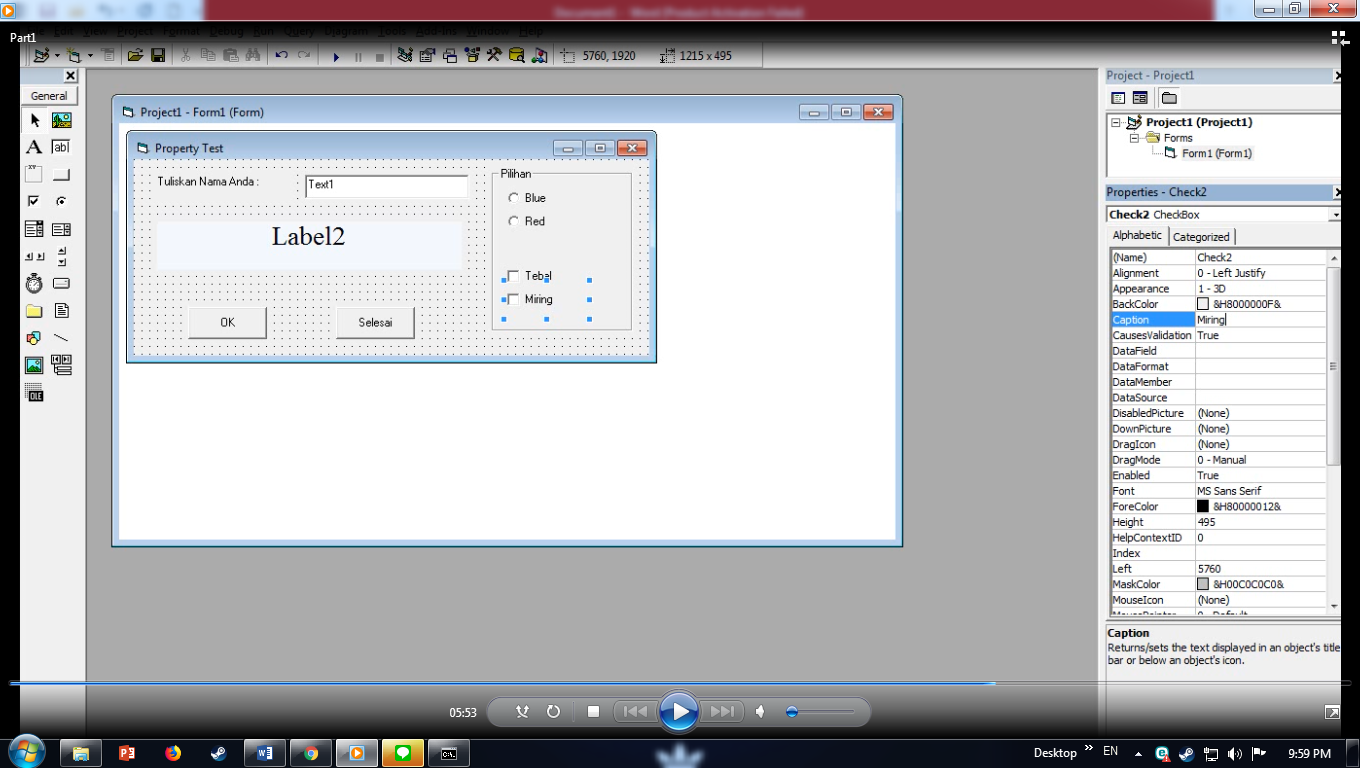Collapse the Forms folder node
The image size is (1360, 768).
(x=1135, y=138)
